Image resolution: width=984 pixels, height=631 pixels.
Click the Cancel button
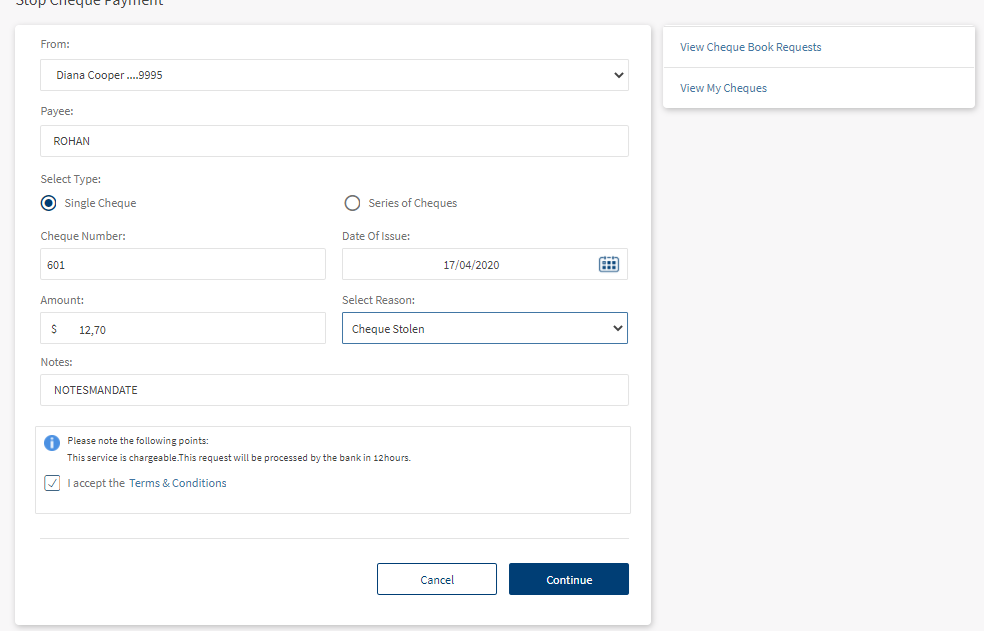(x=436, y=580)
